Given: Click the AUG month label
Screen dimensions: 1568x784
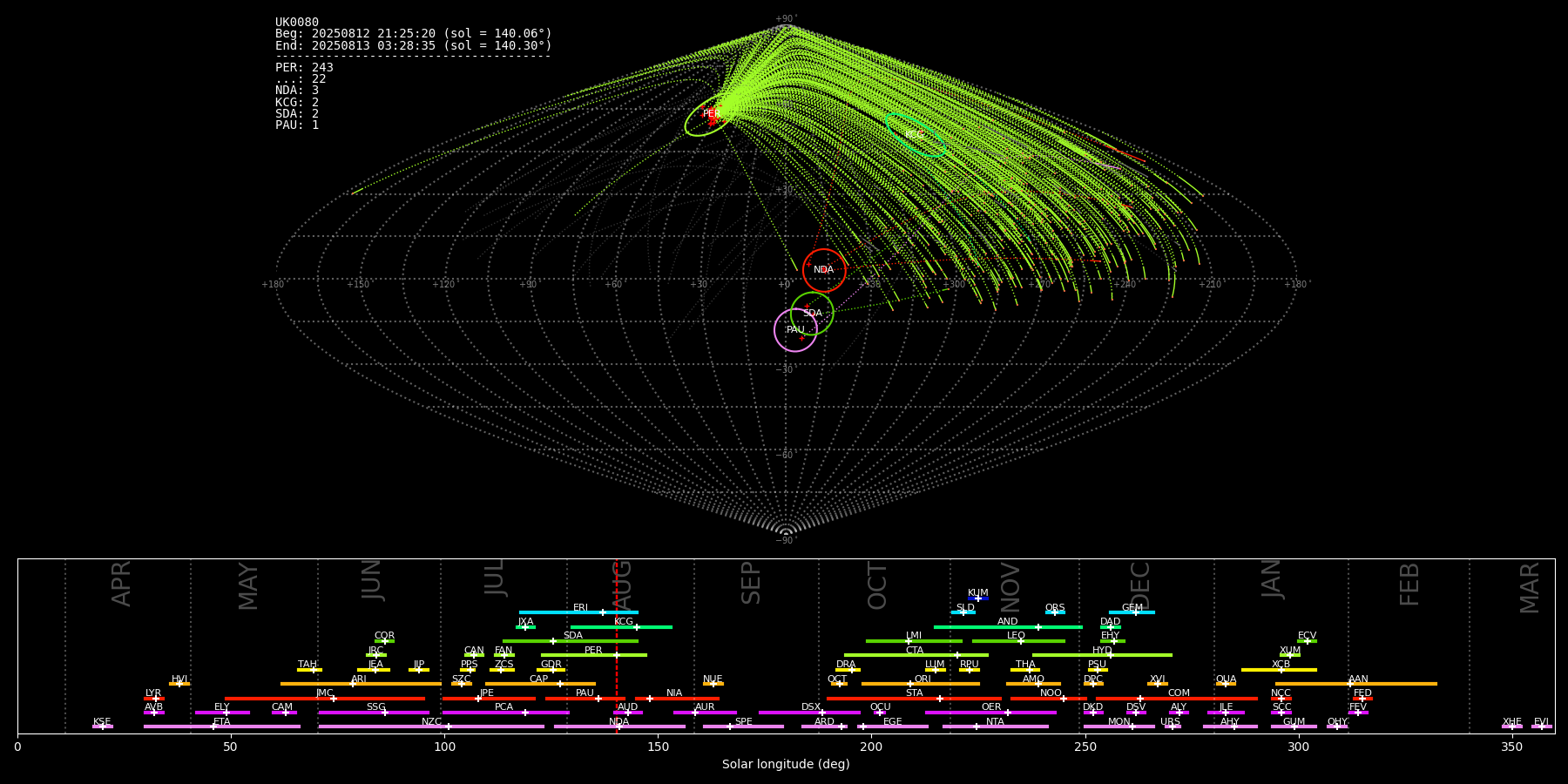Looking at the screenshot, I should 622,585.
